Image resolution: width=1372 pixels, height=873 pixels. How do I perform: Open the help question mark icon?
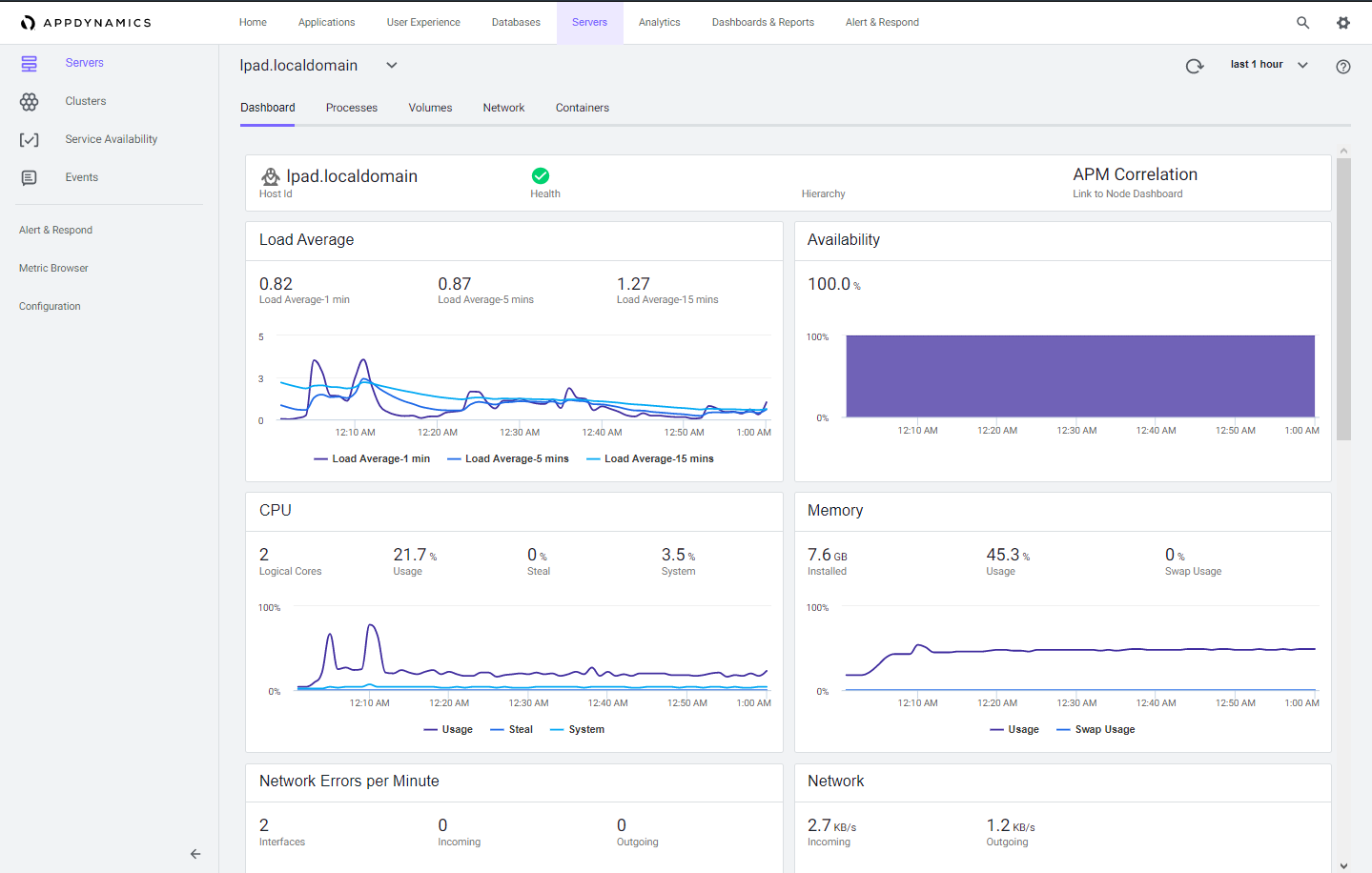(x=1343, y=67)
